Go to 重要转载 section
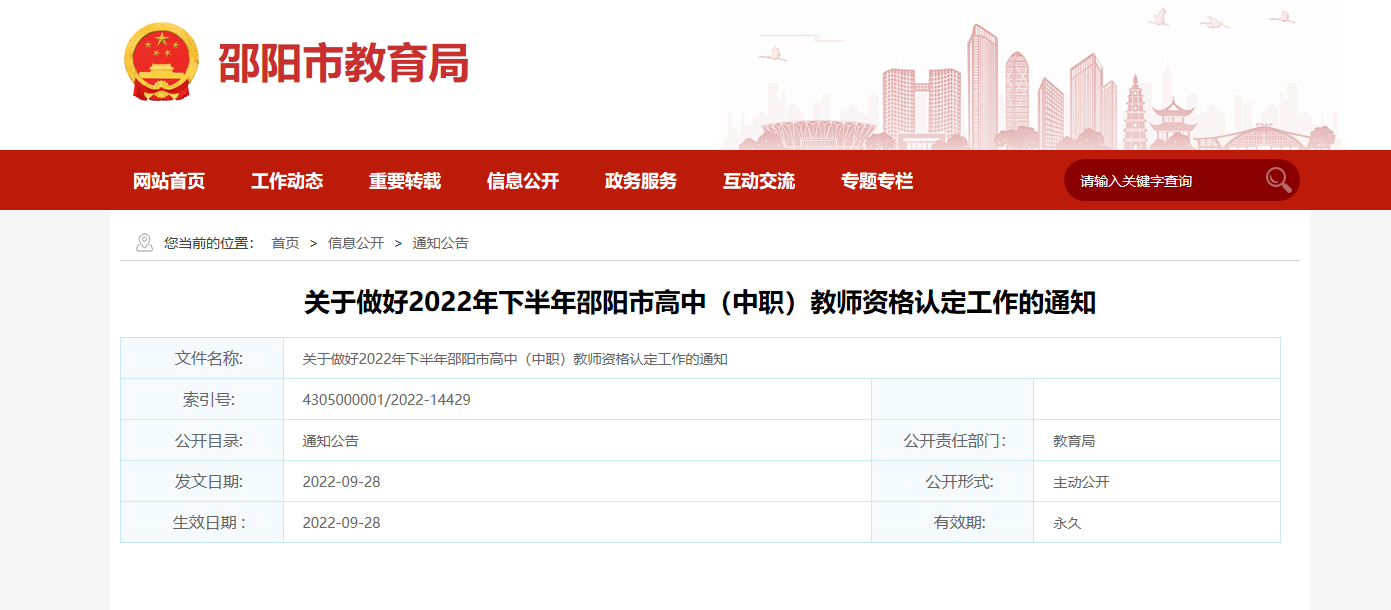1391x610 pixels. click(x=405, y=181)
